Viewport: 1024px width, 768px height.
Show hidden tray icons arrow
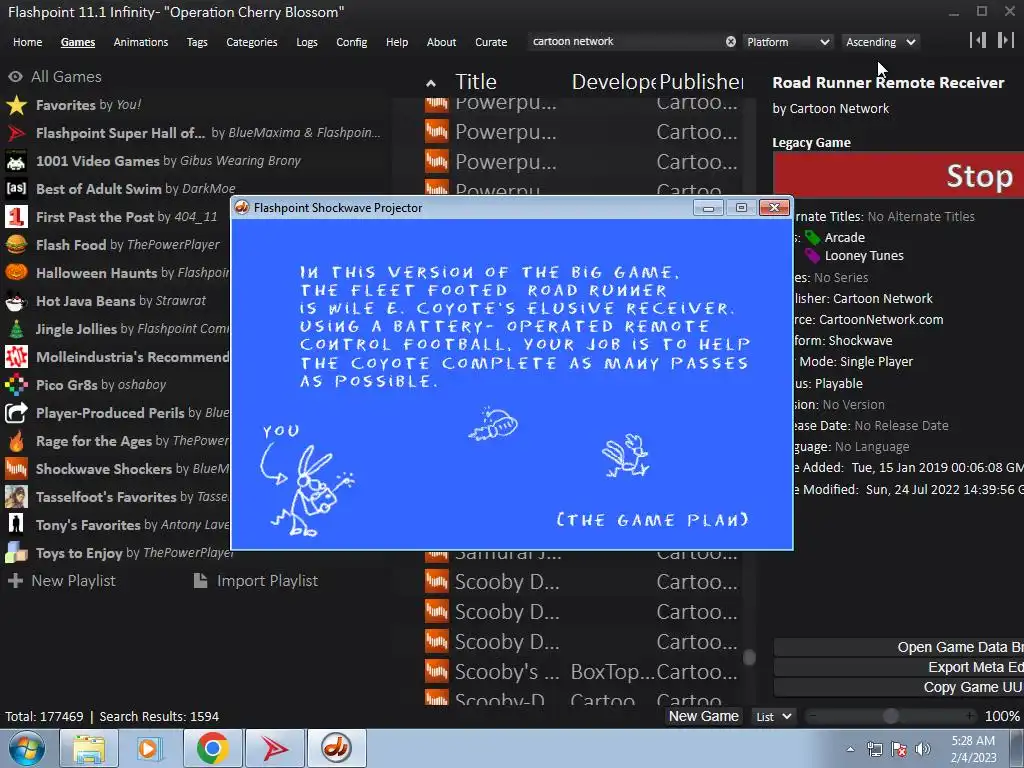[x=850, y=749]
